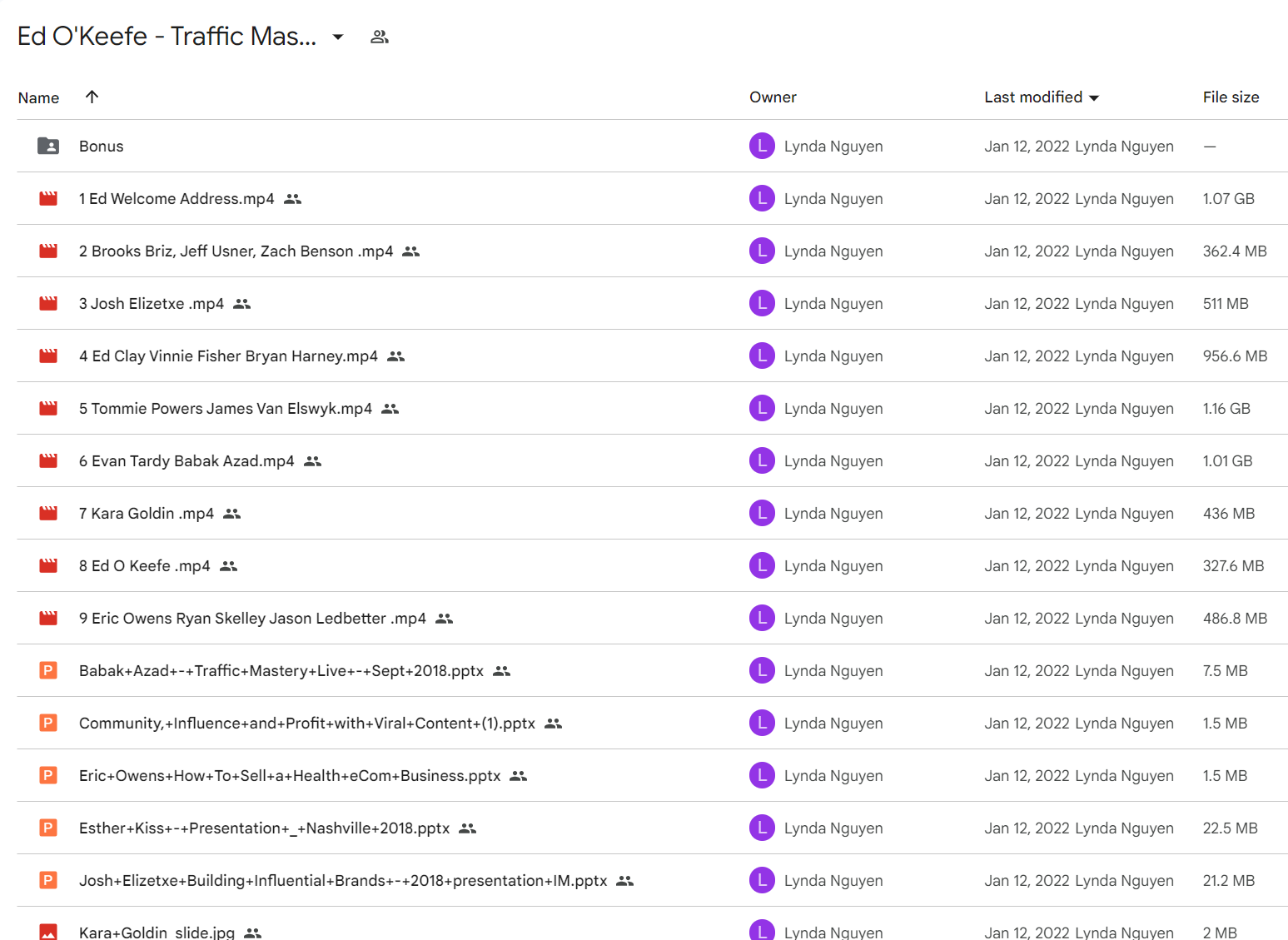This screenshot has height=940, width=1288.
Task: Click the Owner column header
Action: 773,97
